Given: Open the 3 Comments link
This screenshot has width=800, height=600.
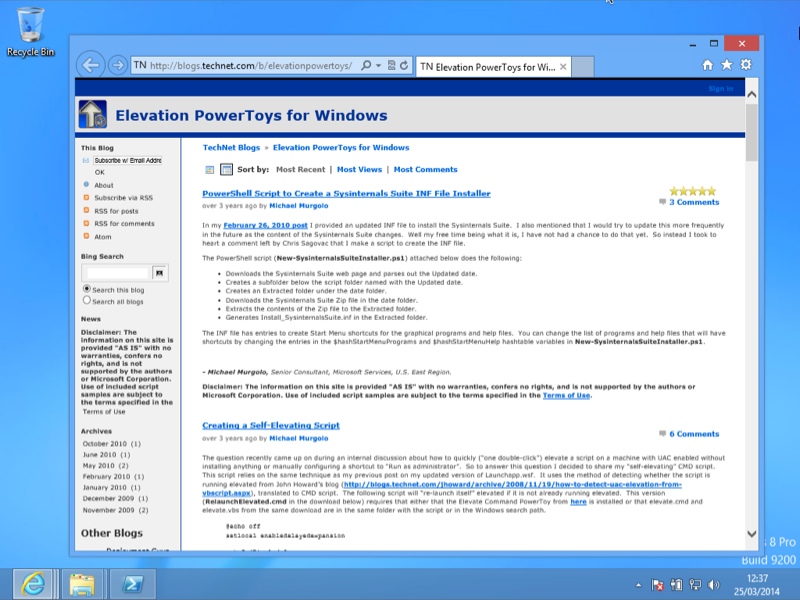Looking at the screenshot, I should pyautogui.click(x=694, y=202).
